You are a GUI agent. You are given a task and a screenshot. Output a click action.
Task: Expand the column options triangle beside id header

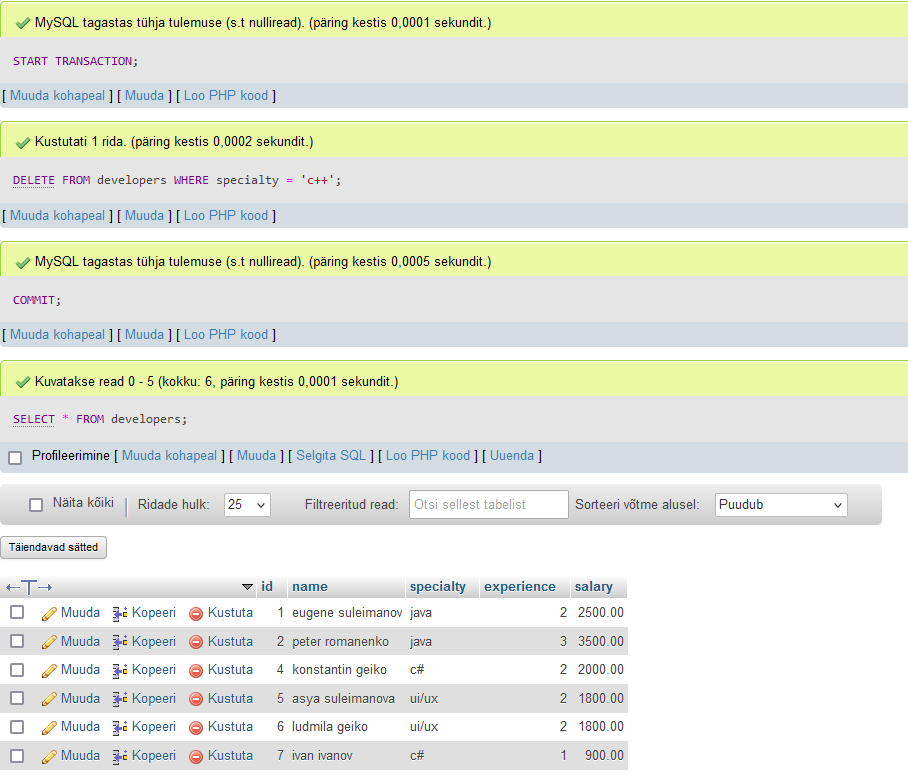(x=248, y=587)
